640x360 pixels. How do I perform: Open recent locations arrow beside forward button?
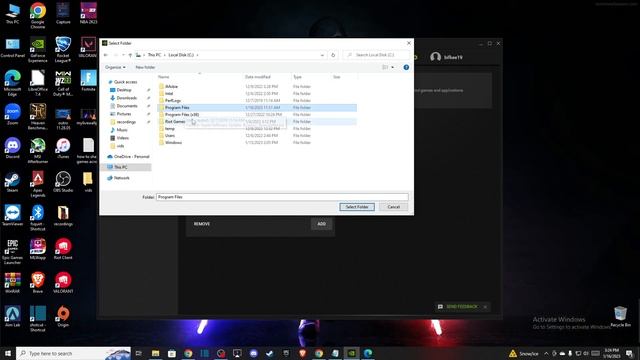tap(123, 55)
